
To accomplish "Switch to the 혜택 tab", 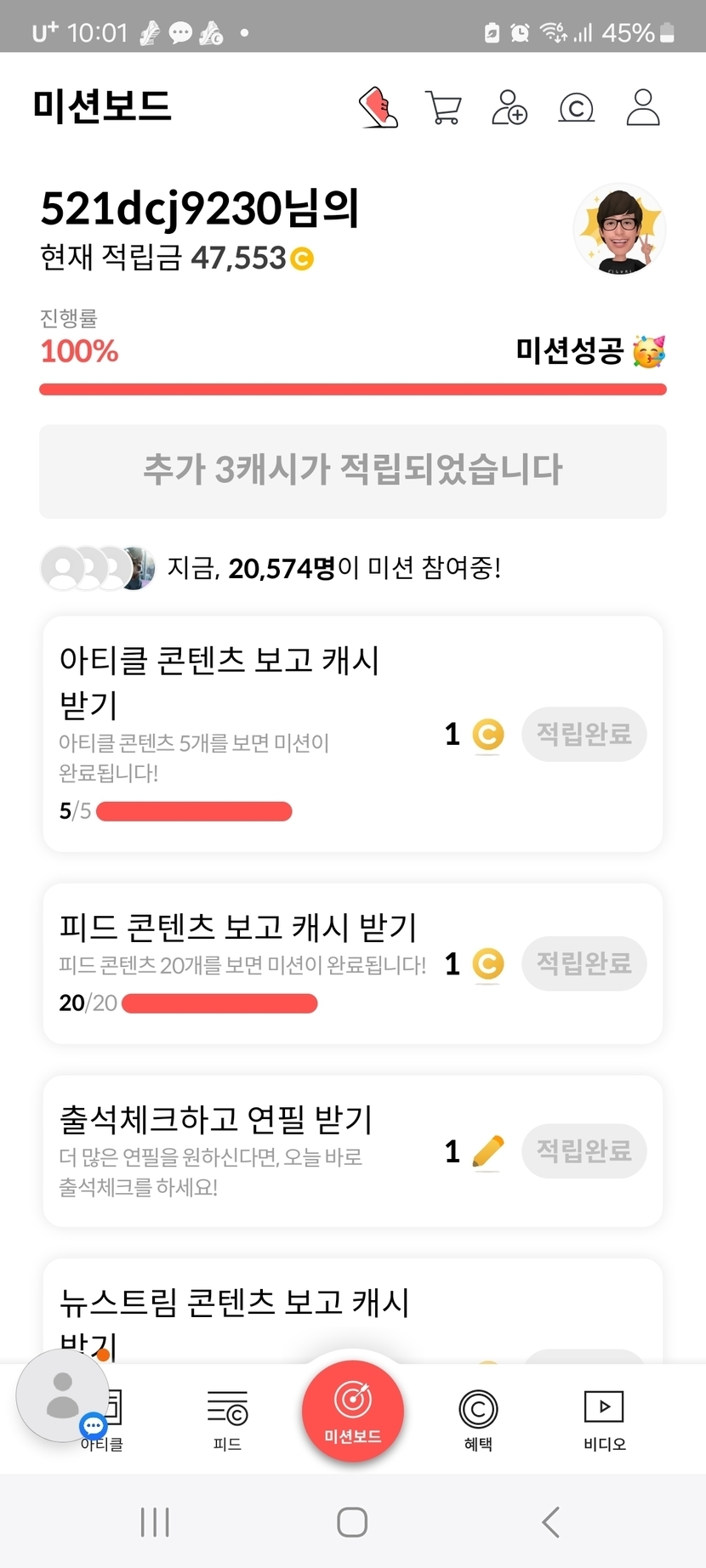I will click(478, 1419).
